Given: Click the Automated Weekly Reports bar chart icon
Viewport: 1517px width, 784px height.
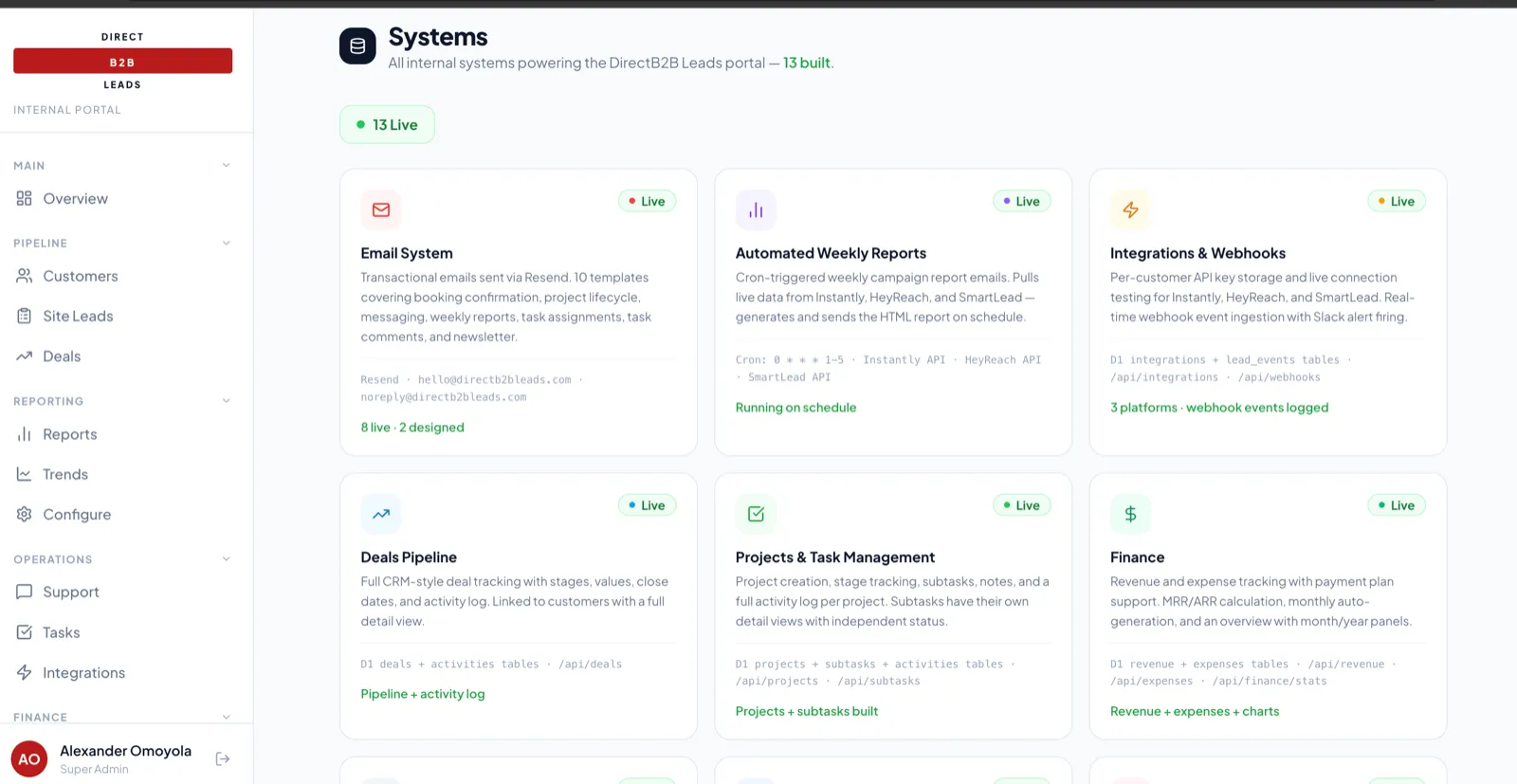Looking at the screenshot, I should point(756,210).
